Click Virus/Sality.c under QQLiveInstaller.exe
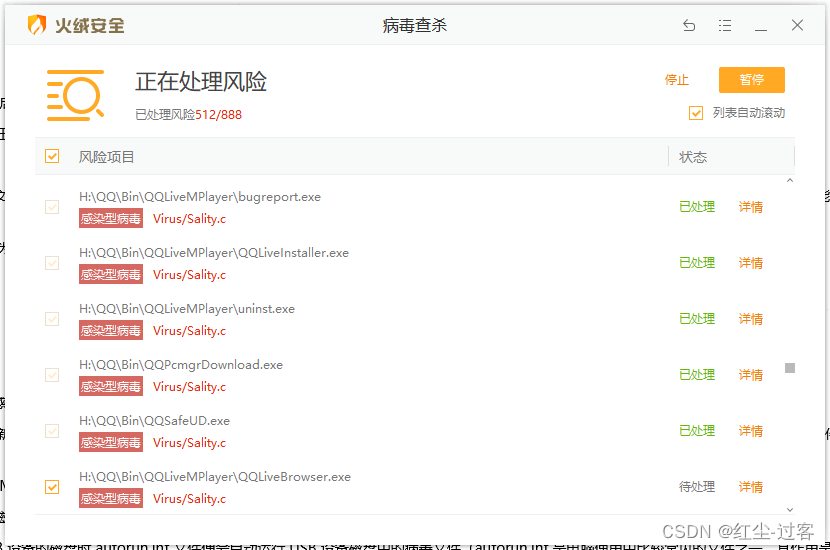The image size is (830, 550). coord(190,275)
